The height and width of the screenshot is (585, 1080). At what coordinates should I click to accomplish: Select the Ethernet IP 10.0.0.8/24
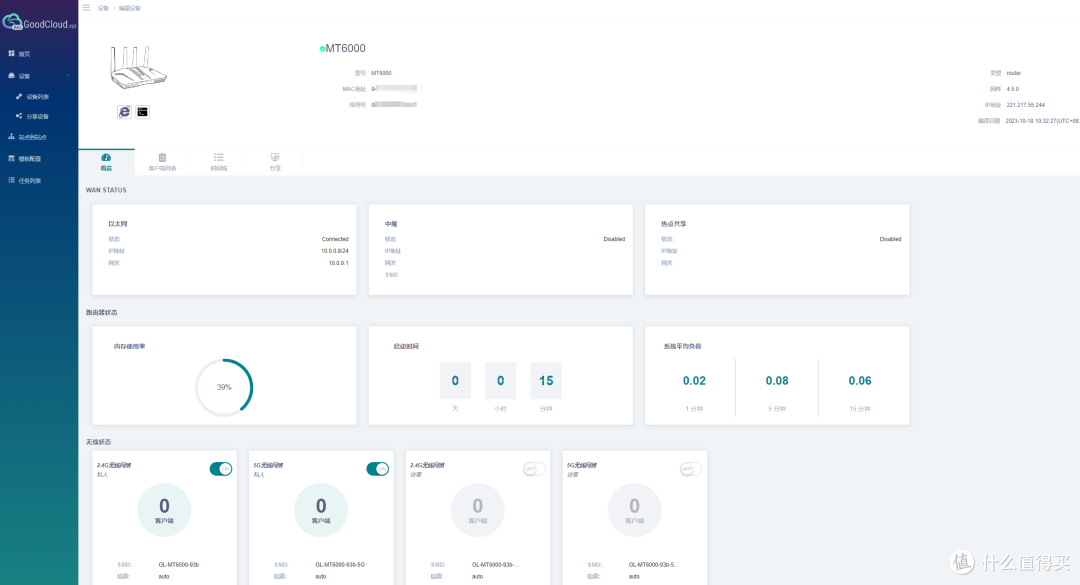[x=335, y=251]
